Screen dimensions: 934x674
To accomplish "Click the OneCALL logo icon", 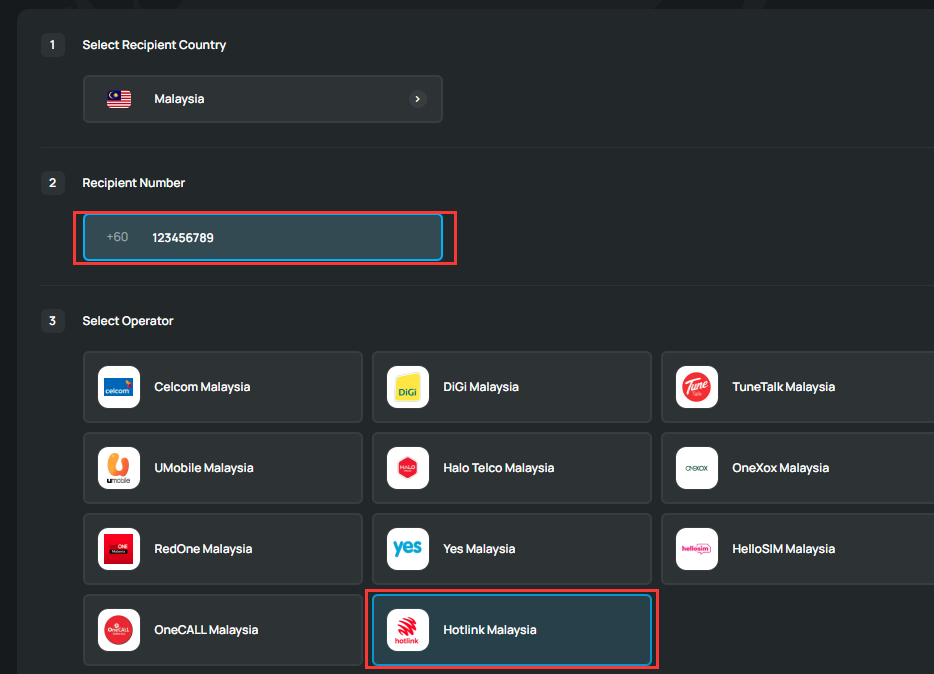I will pos(119,630).
